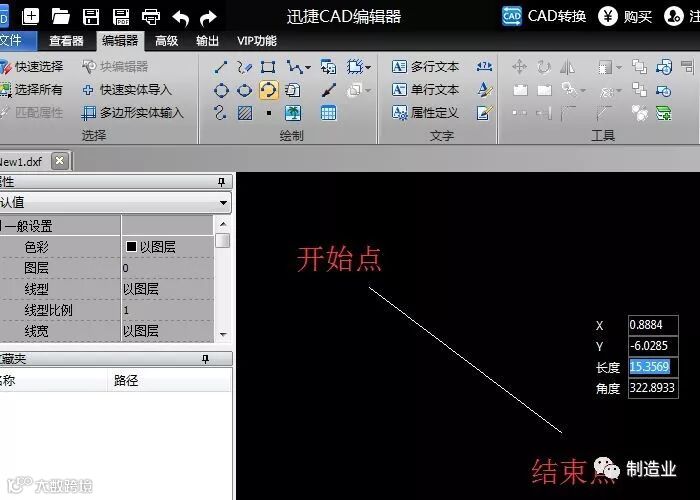Click the properties scrollbar down arrow
Image resolution: width=700 pixels, height=500 pixels.
click(223, 334)
